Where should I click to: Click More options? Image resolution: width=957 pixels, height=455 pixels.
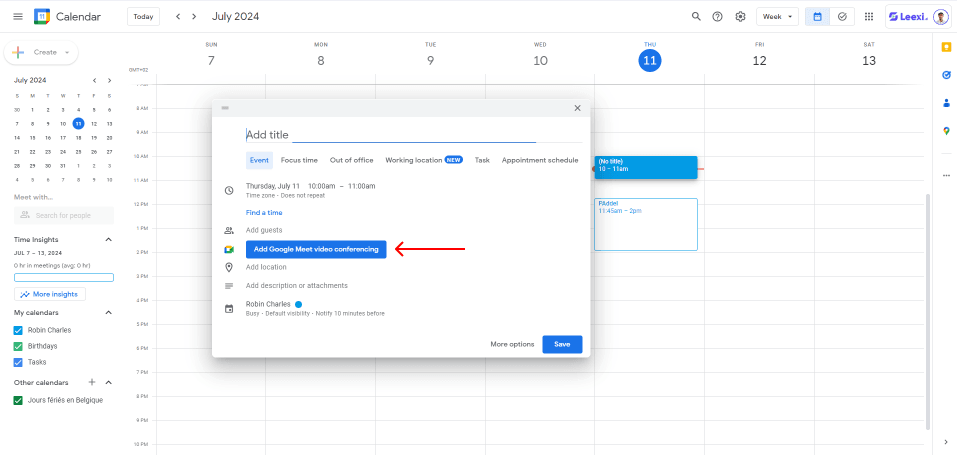coord(512,344)
